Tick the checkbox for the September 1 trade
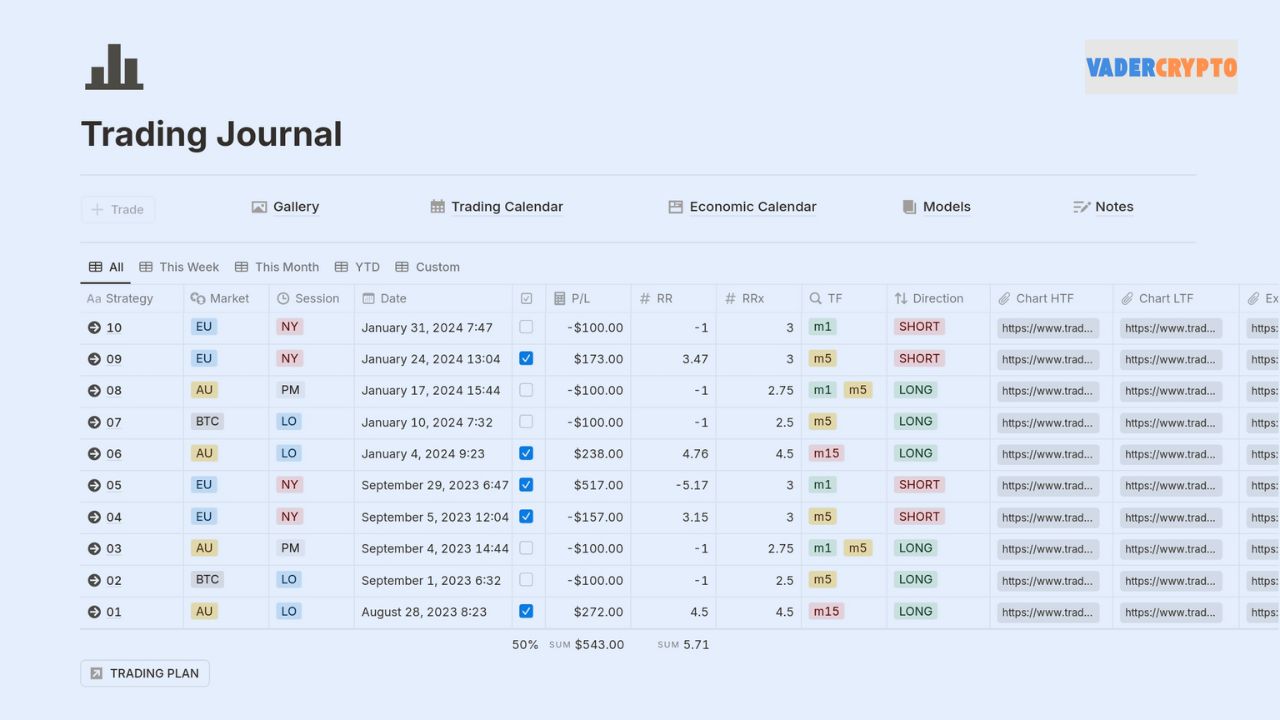Viewport: 1280px width, 720px height. (526, 580)
